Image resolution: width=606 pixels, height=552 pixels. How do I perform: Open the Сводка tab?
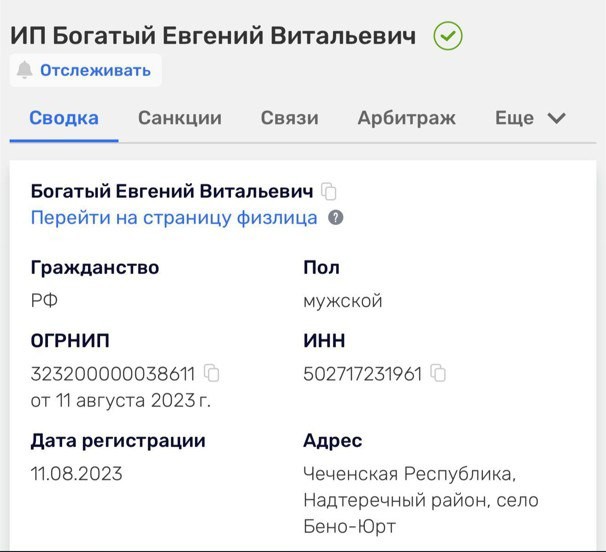64,118
